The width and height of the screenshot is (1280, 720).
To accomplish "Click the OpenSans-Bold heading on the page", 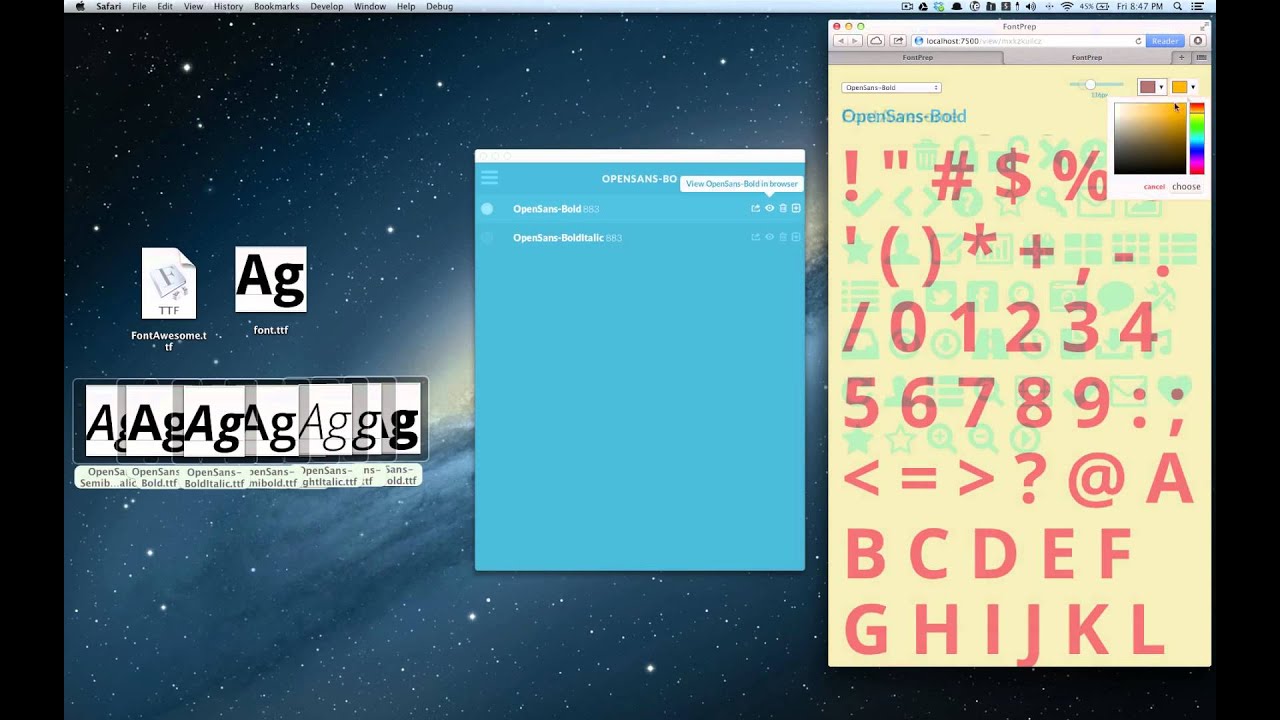I will [x=904, y=116].
